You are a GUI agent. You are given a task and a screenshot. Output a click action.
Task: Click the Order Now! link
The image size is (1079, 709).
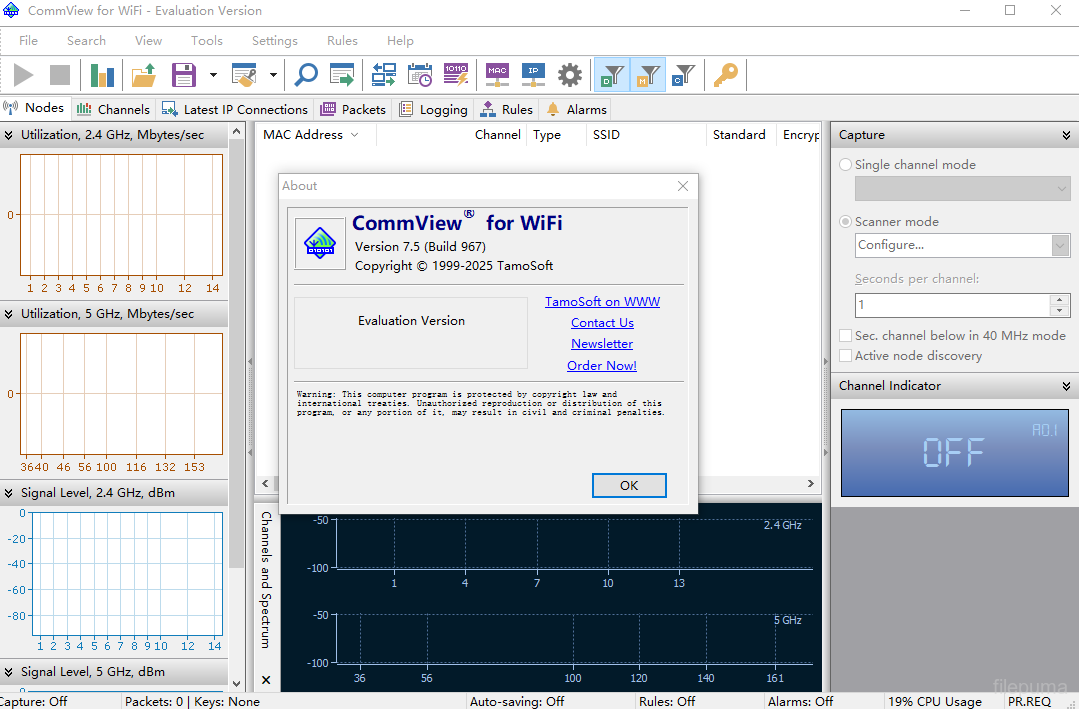(x=602, y=365)
